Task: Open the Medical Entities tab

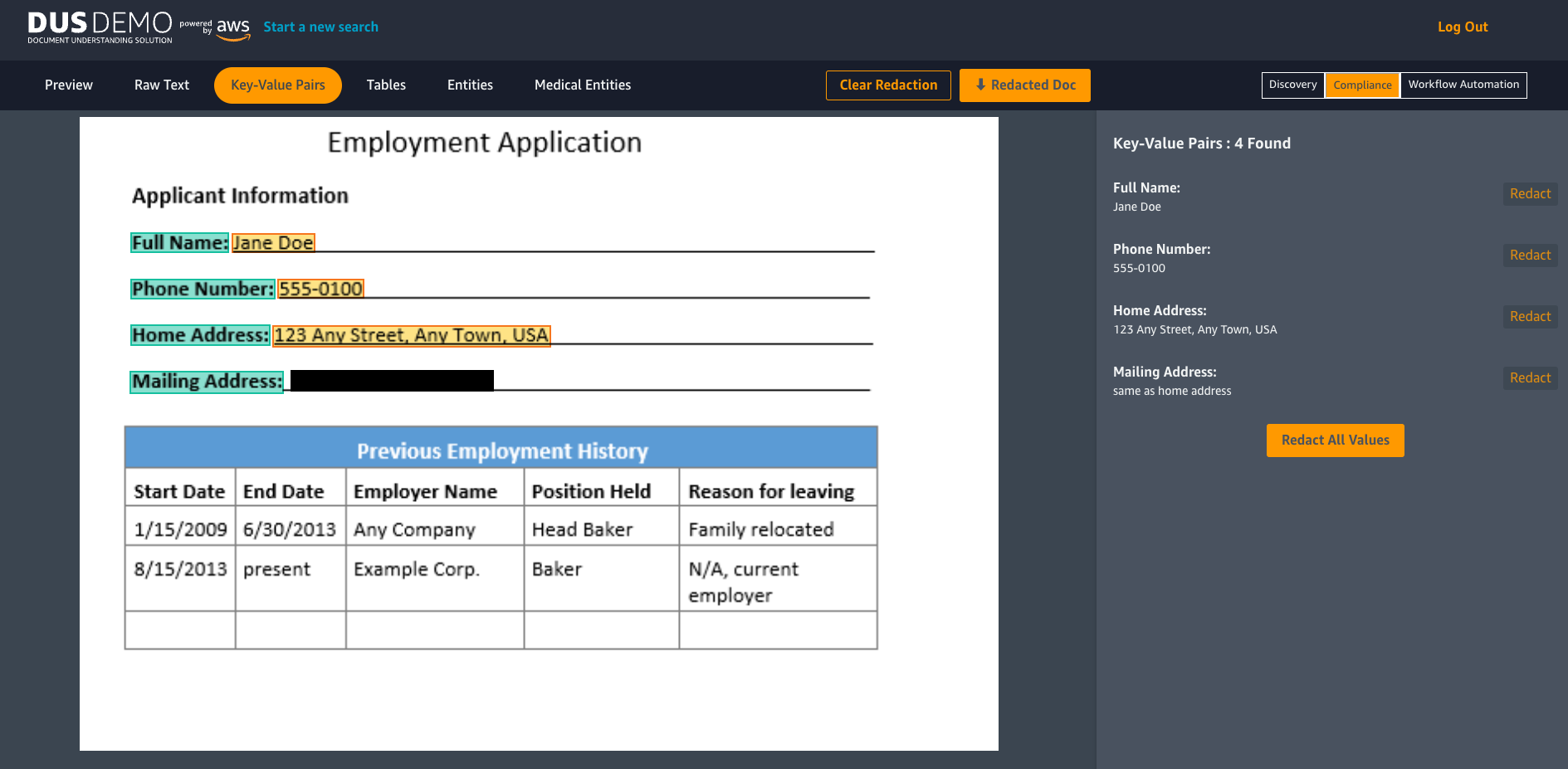Action: pyautogui.click(x=583, y=85)
